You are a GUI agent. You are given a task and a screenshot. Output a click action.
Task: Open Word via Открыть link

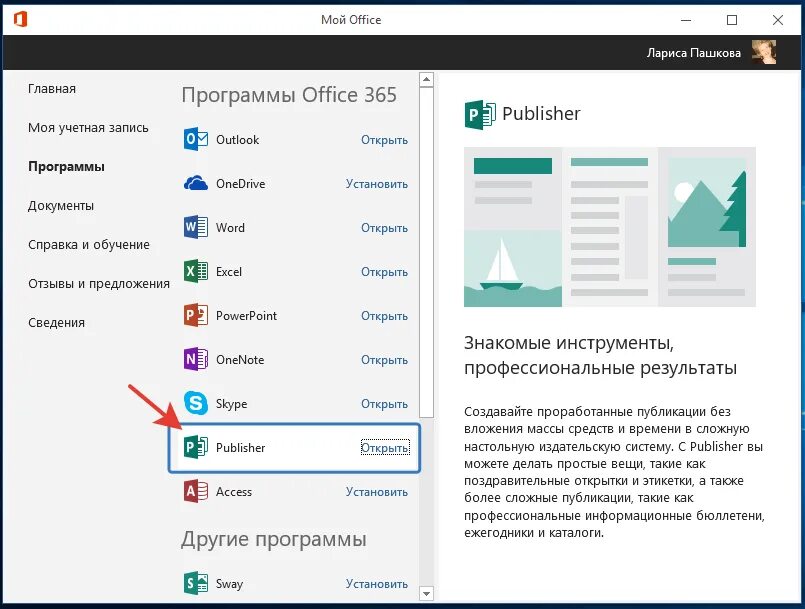tap(384, 227)
